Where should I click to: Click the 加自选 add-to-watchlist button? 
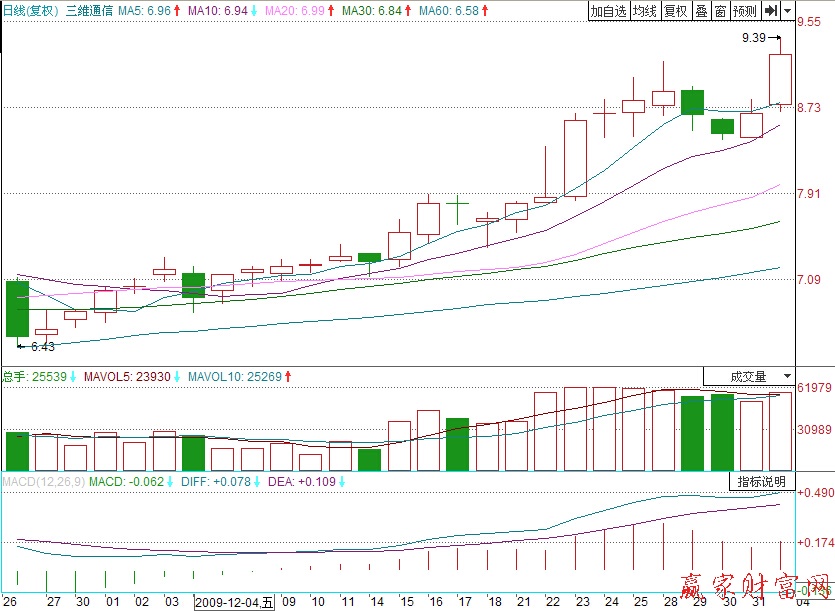point(607,11)
